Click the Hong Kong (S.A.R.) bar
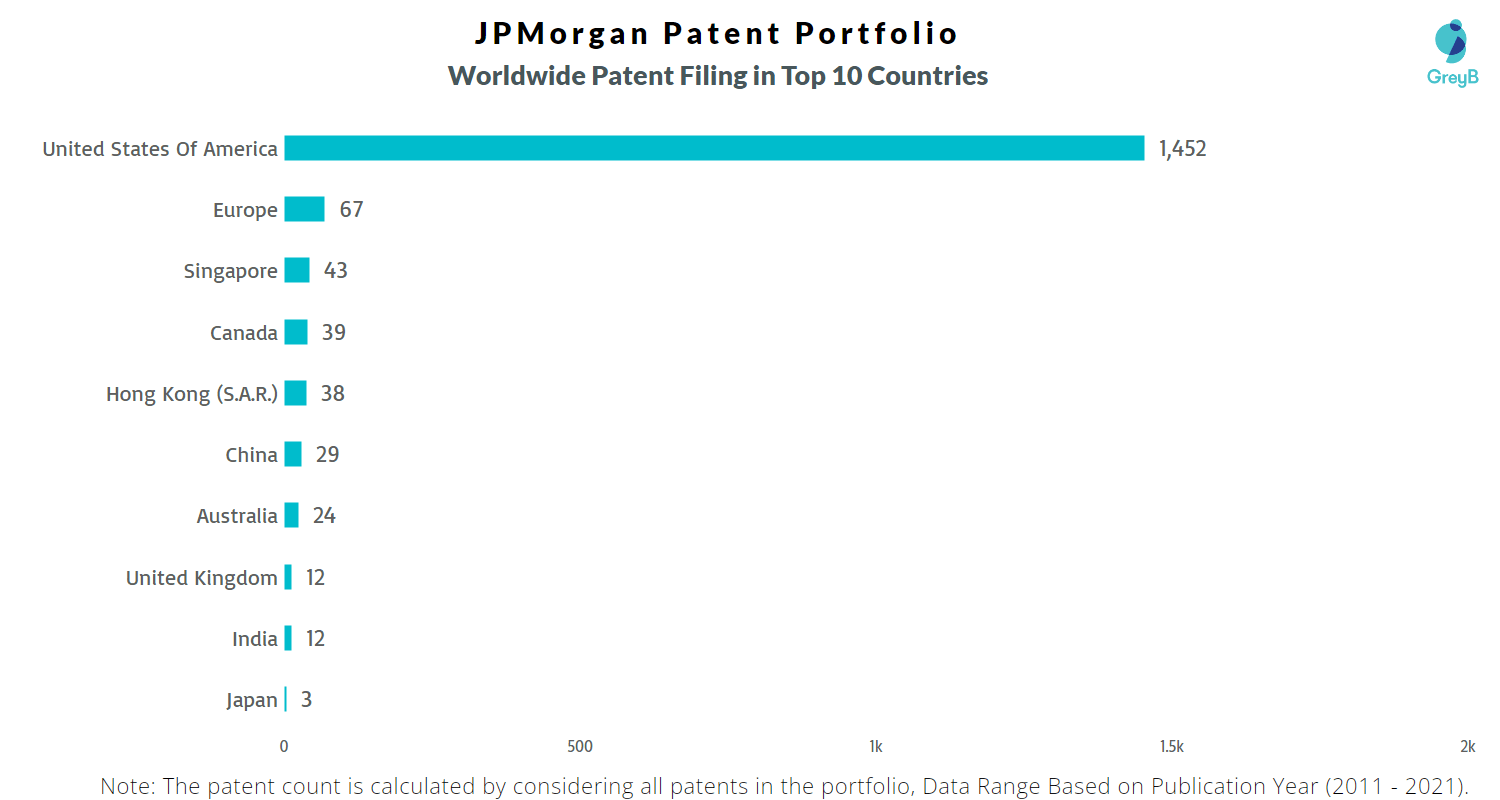This screenshot has width=1500, height=800. tap(295, 393)
